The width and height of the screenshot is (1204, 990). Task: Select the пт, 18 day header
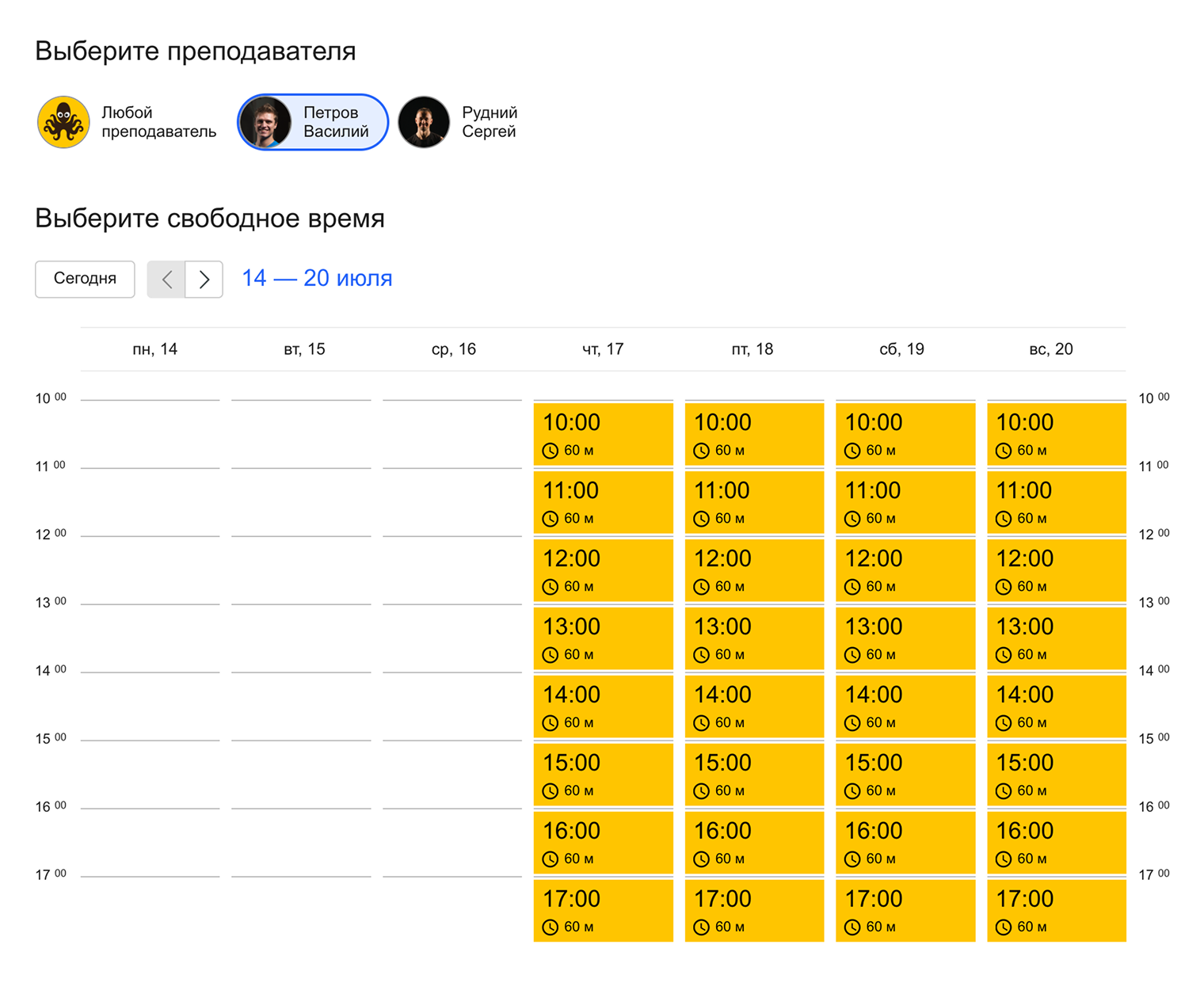click(x=752, y=349)
